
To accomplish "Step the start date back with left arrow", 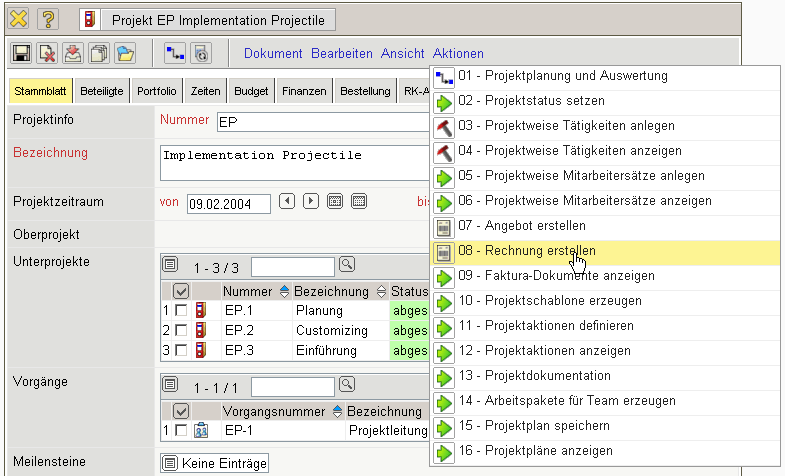I will (287, 201).
